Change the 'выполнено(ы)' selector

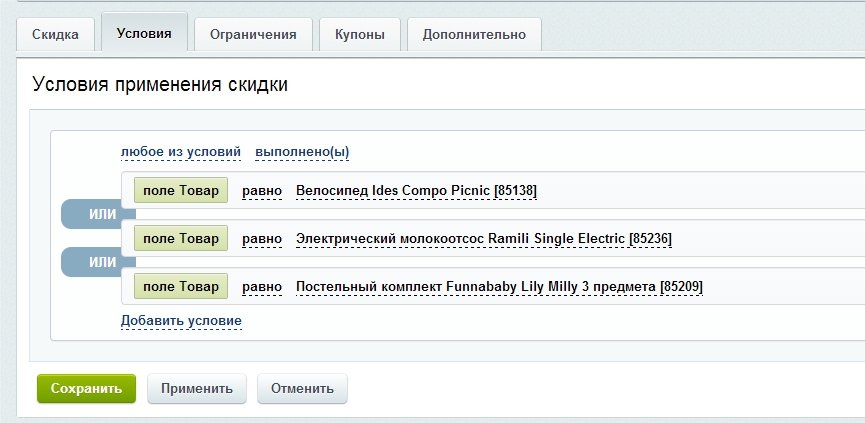point(302,152)
